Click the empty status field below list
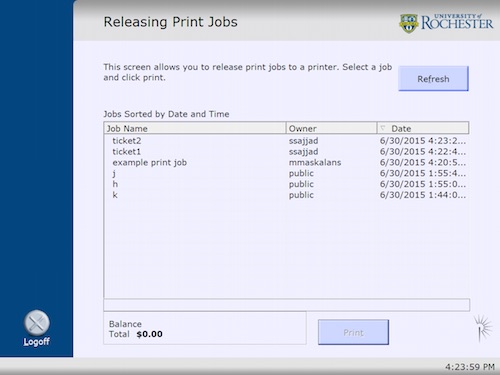Screen dimensions: 500x375 [287, 305]
